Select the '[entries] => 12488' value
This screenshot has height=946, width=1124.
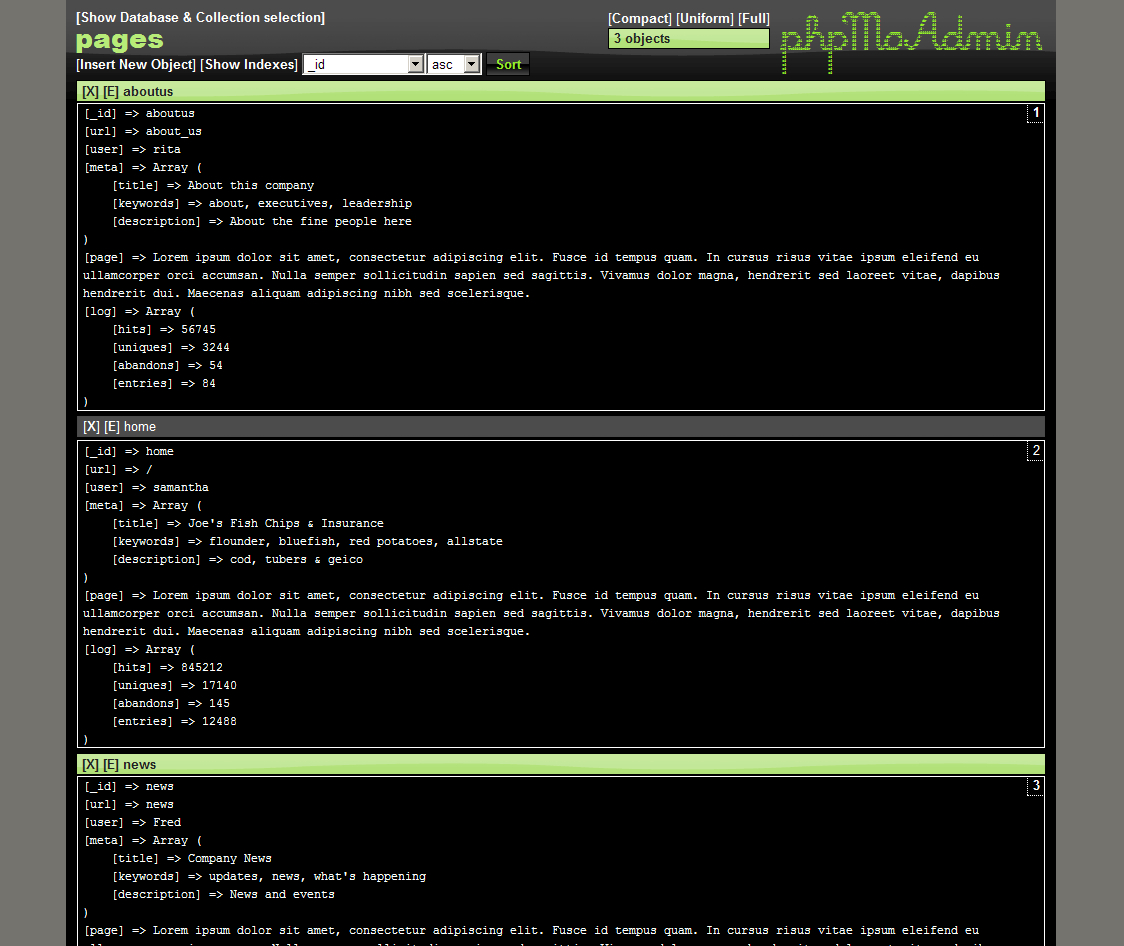(x=175, y=722)
